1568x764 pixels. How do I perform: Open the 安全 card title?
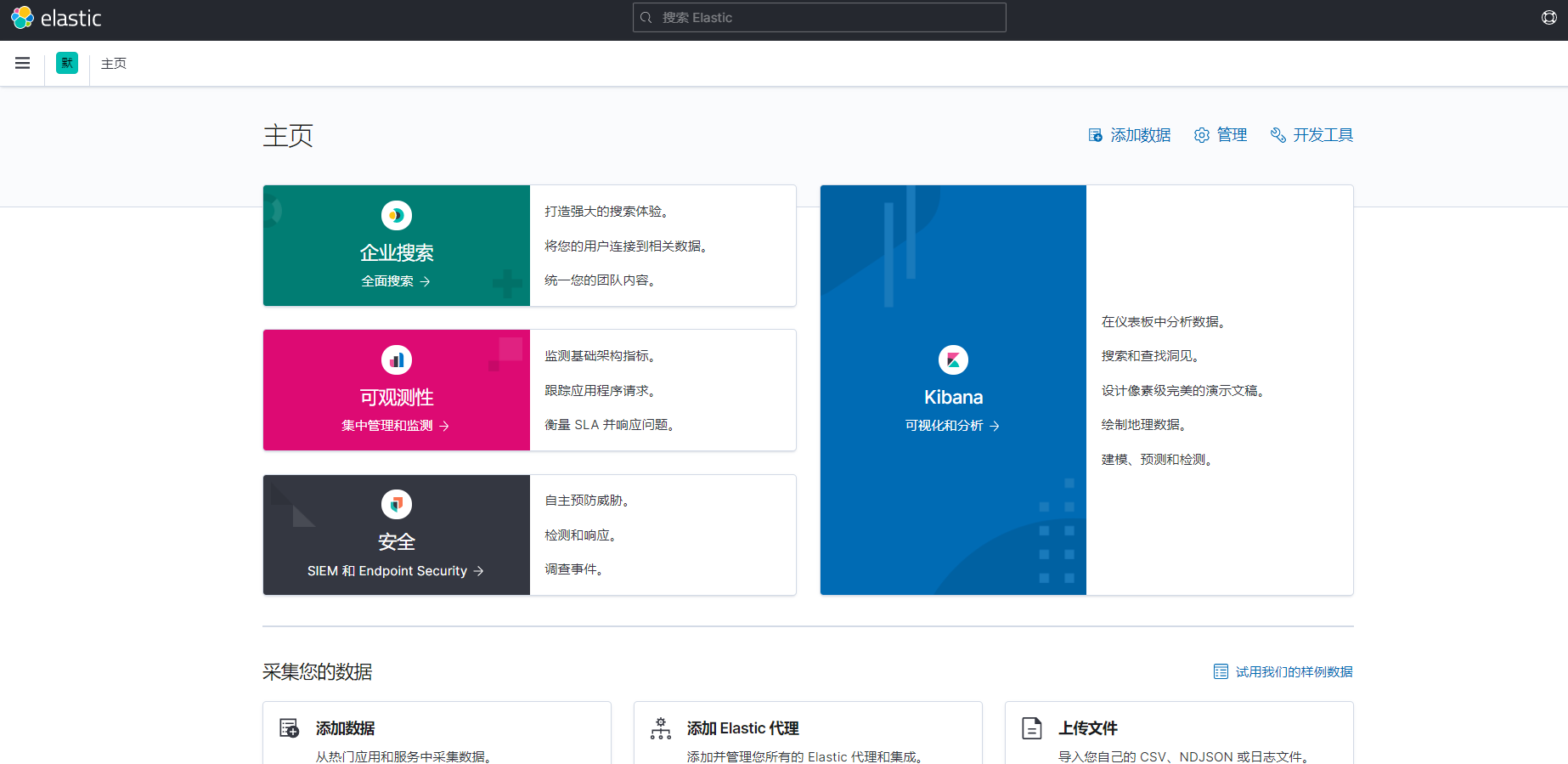[x=397, y=542]
